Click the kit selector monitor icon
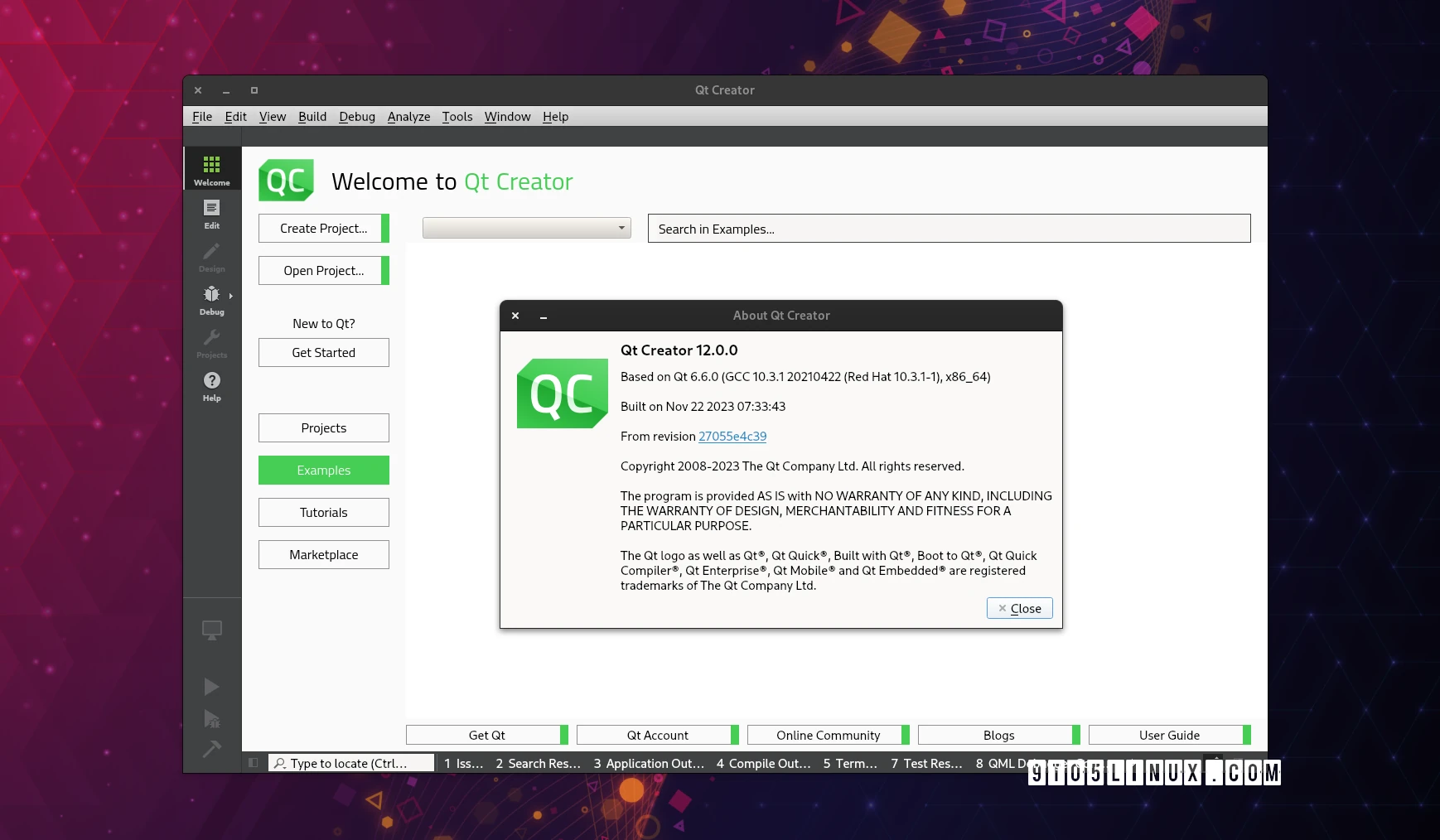 click(x=211, y=630)
